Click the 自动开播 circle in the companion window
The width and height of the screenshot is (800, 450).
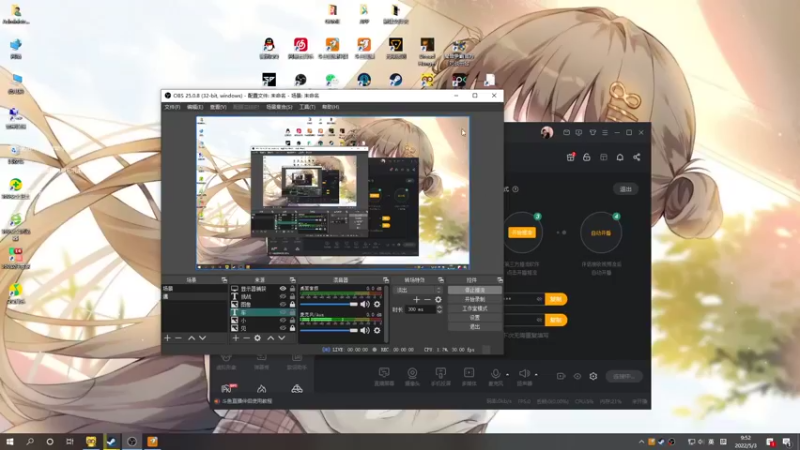pos(601,233)
